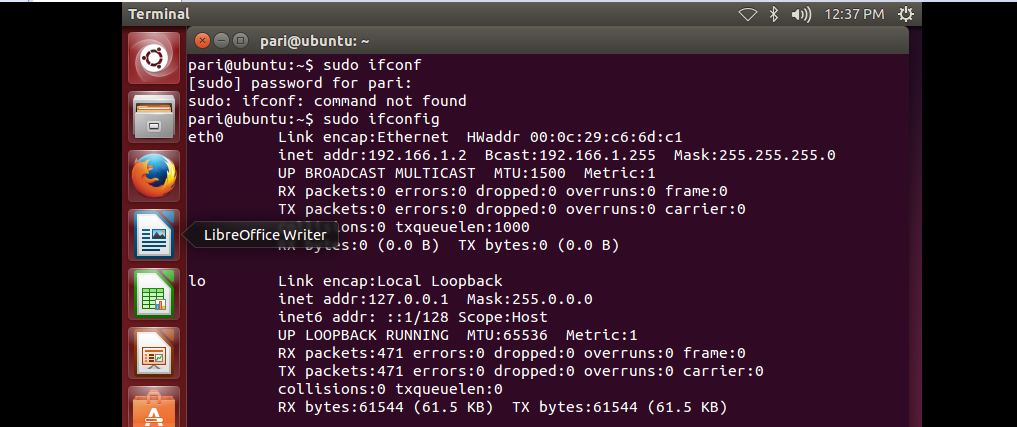Open the Files manager from launcher
The image size is (1017, 427).
point(154,118)
